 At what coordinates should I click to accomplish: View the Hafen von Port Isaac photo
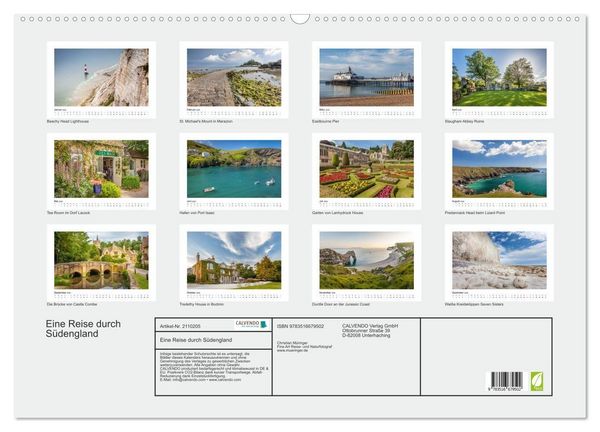(234, 169)
